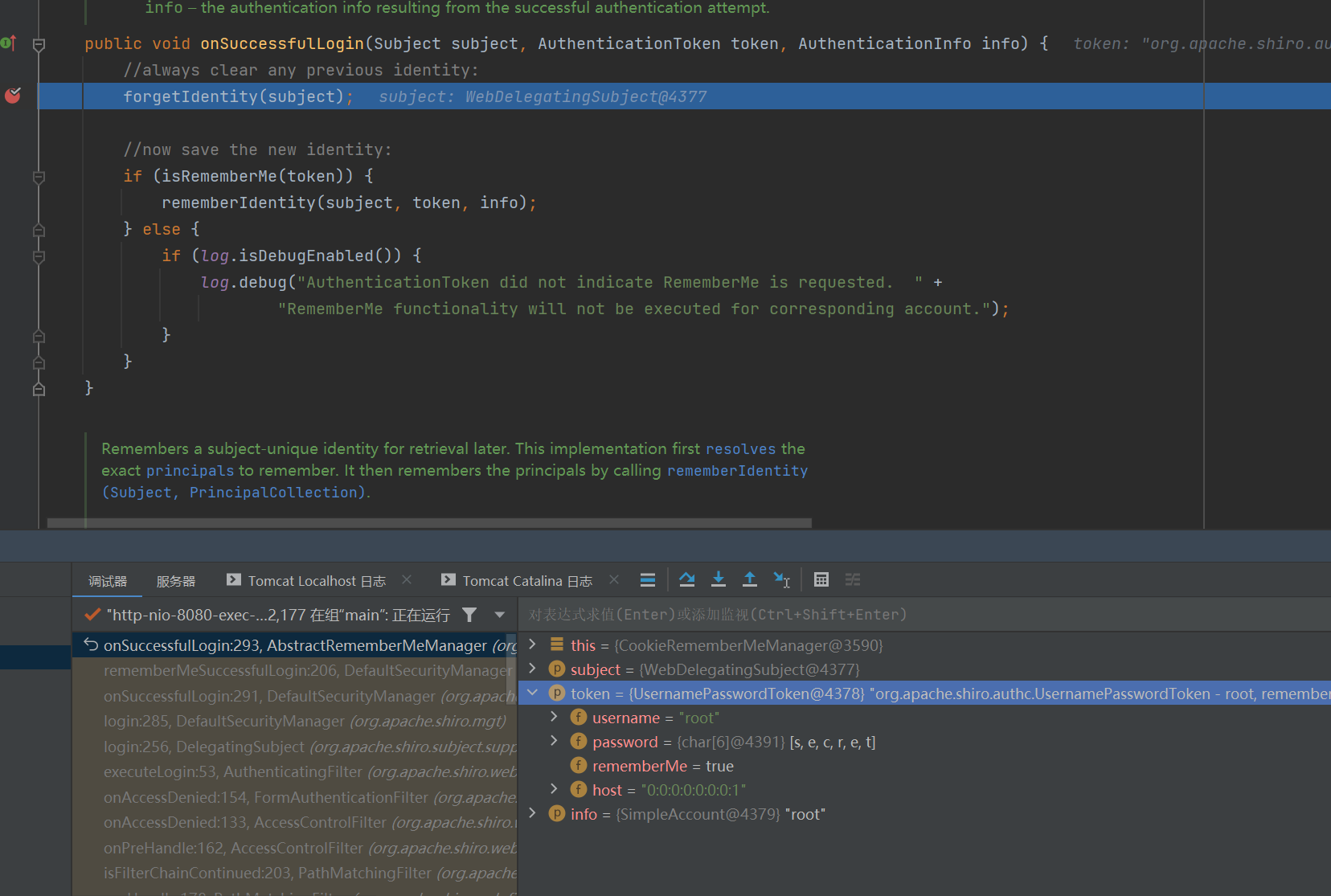Click the Evaluate Expression calculator icon
Screen dimensions: 1331x896
(x=821, y=579)
